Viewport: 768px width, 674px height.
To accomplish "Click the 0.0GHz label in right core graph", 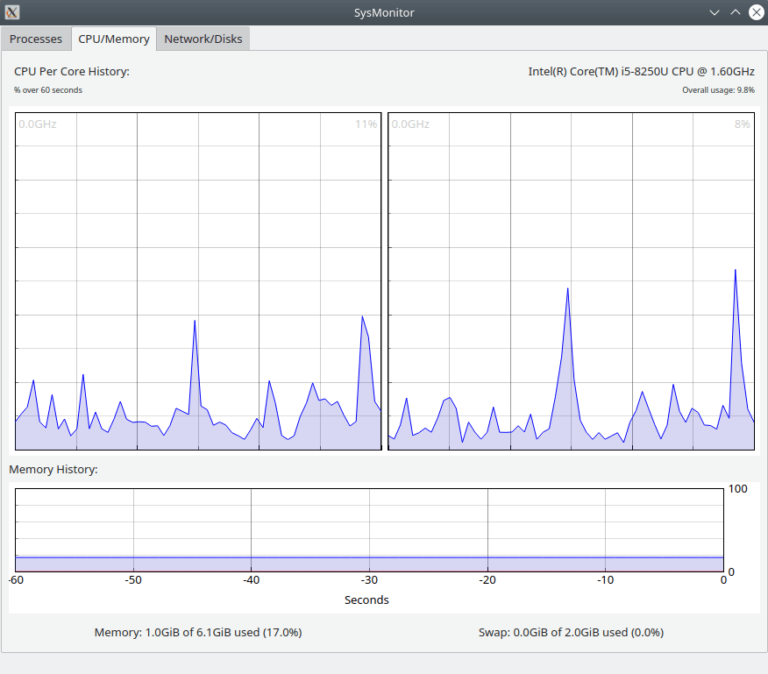I will pyautogui.click(x=411, y=124).
